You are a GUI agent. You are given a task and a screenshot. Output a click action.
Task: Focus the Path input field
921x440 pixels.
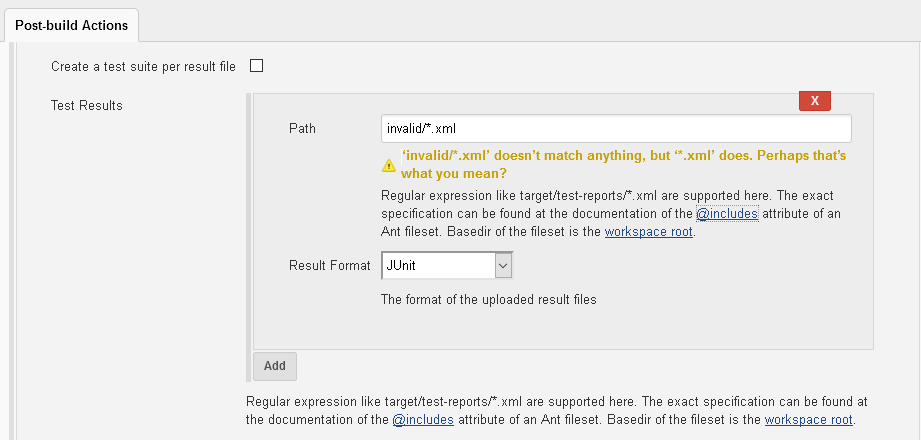click(x=616, y=129)
